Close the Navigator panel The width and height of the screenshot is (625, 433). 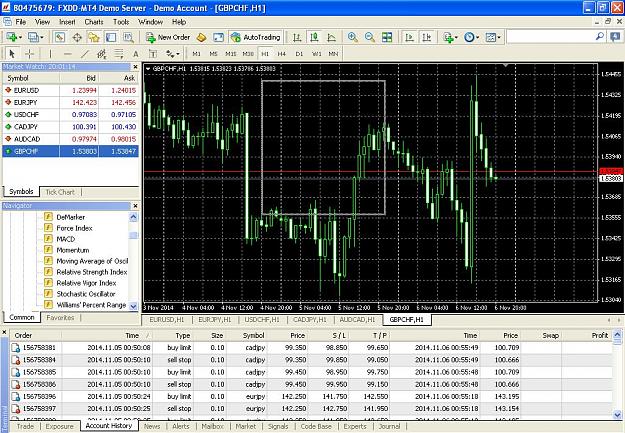pos(135,206)
